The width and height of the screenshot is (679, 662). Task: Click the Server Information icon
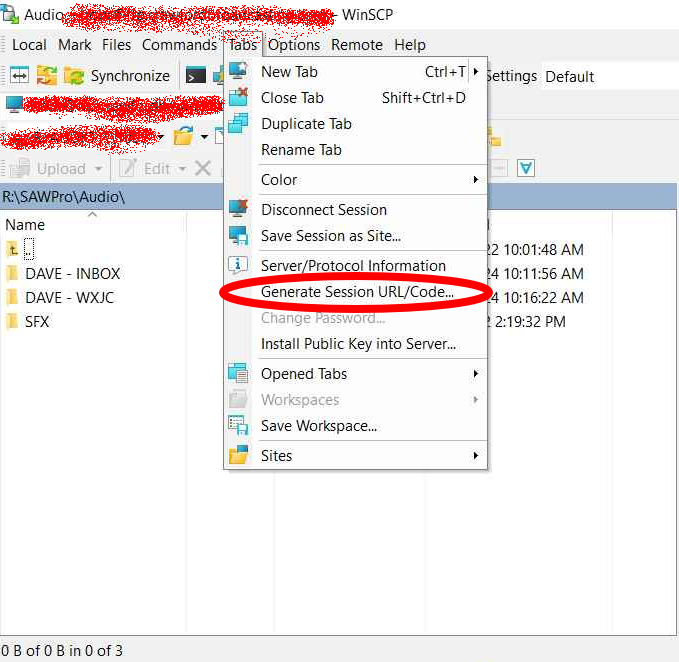(x=238, y=265)
